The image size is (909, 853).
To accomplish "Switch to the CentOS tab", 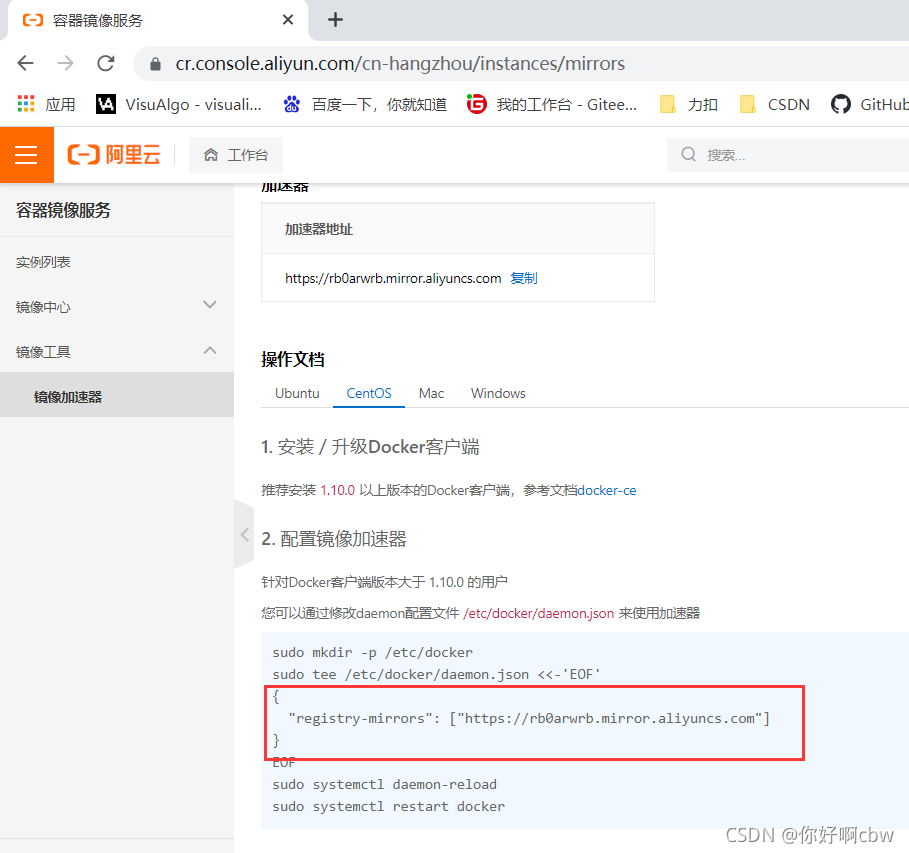I will [369, 393].
